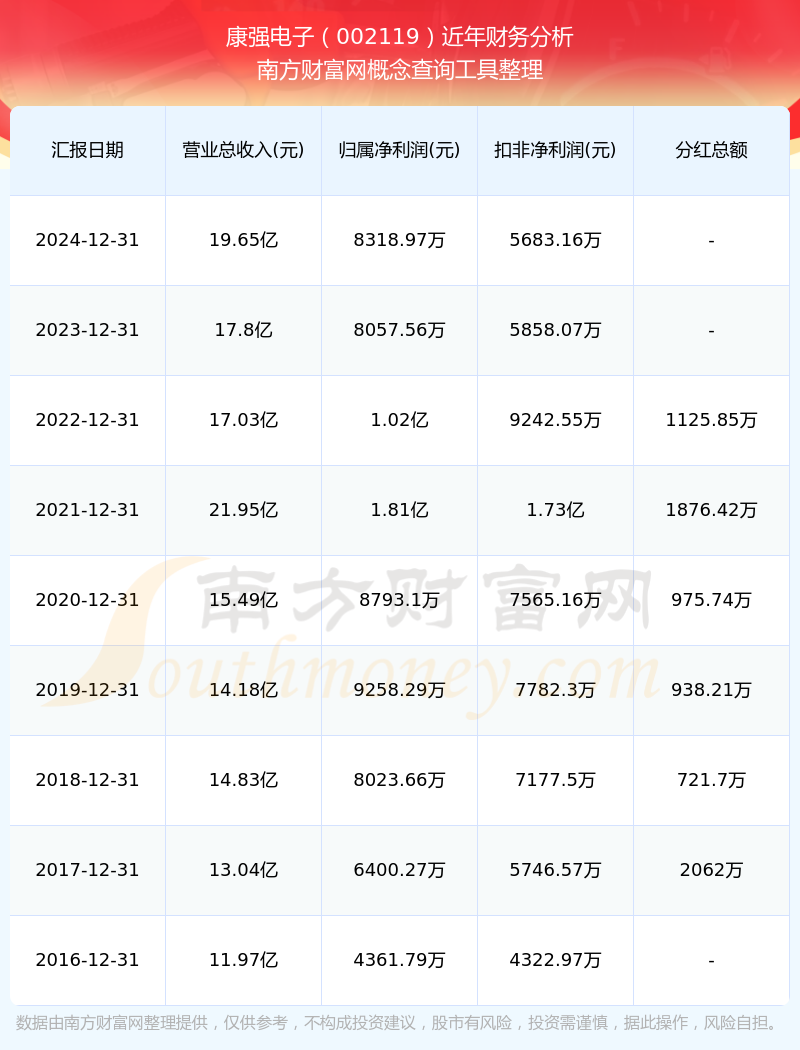Image resolution: width=800 pixels, height=1050 pixels.
Task: Click the net profit value 9258.29万
Action: pyautogui.click(x=400, y=690)
